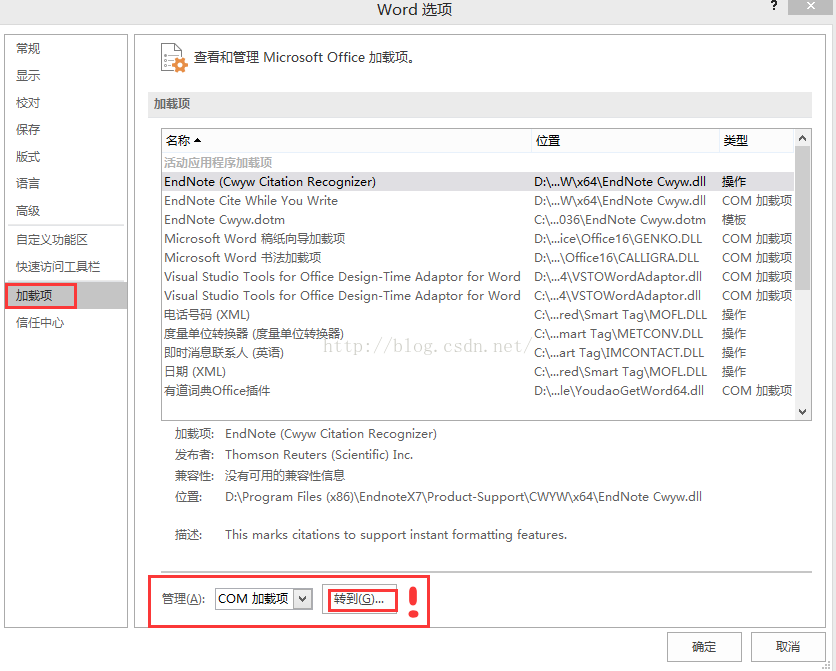Click the help question mark icon
Screen dimensions: 836x671
(774, 6)
